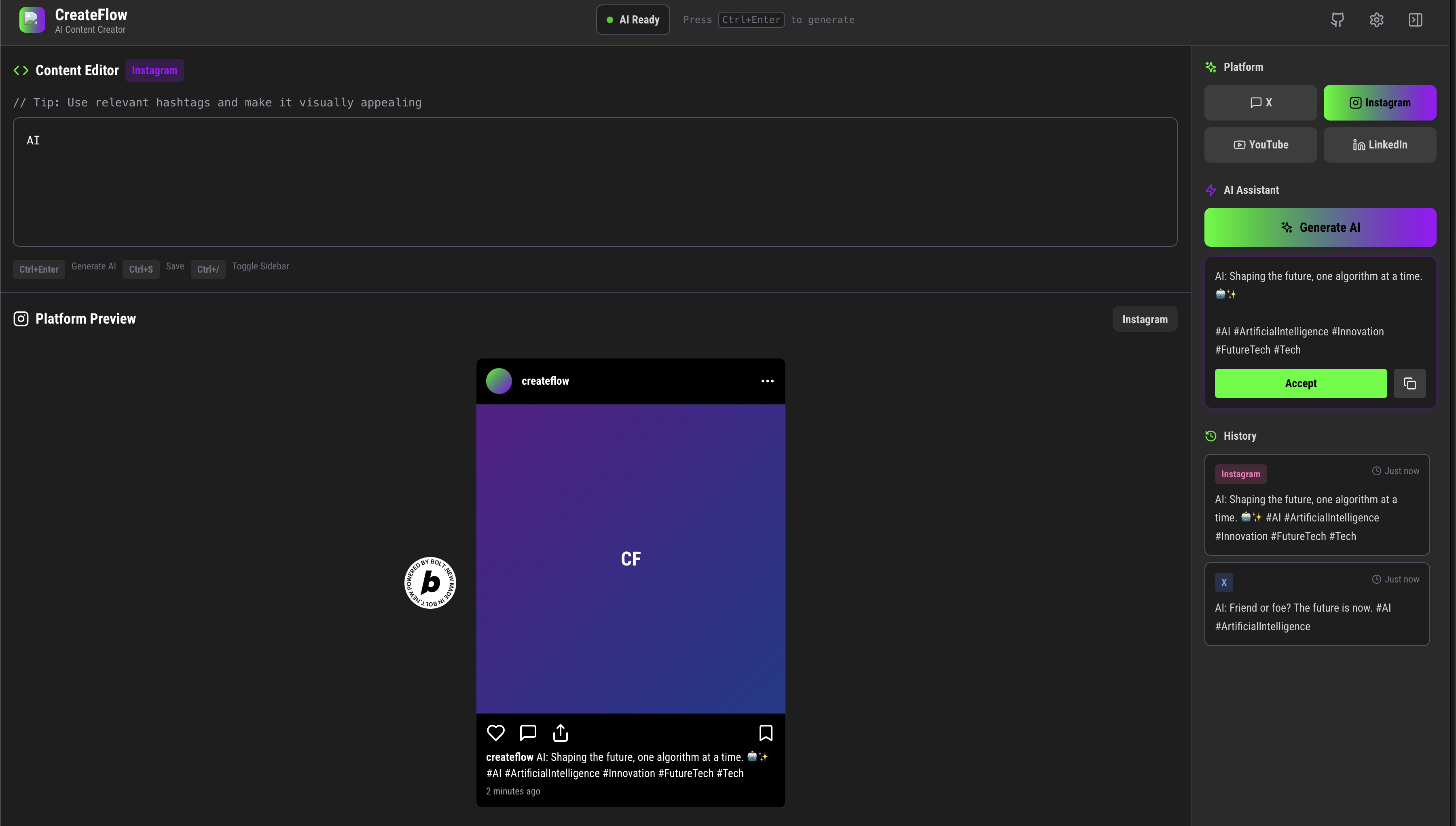Click the share upload icon on the post

561,733
